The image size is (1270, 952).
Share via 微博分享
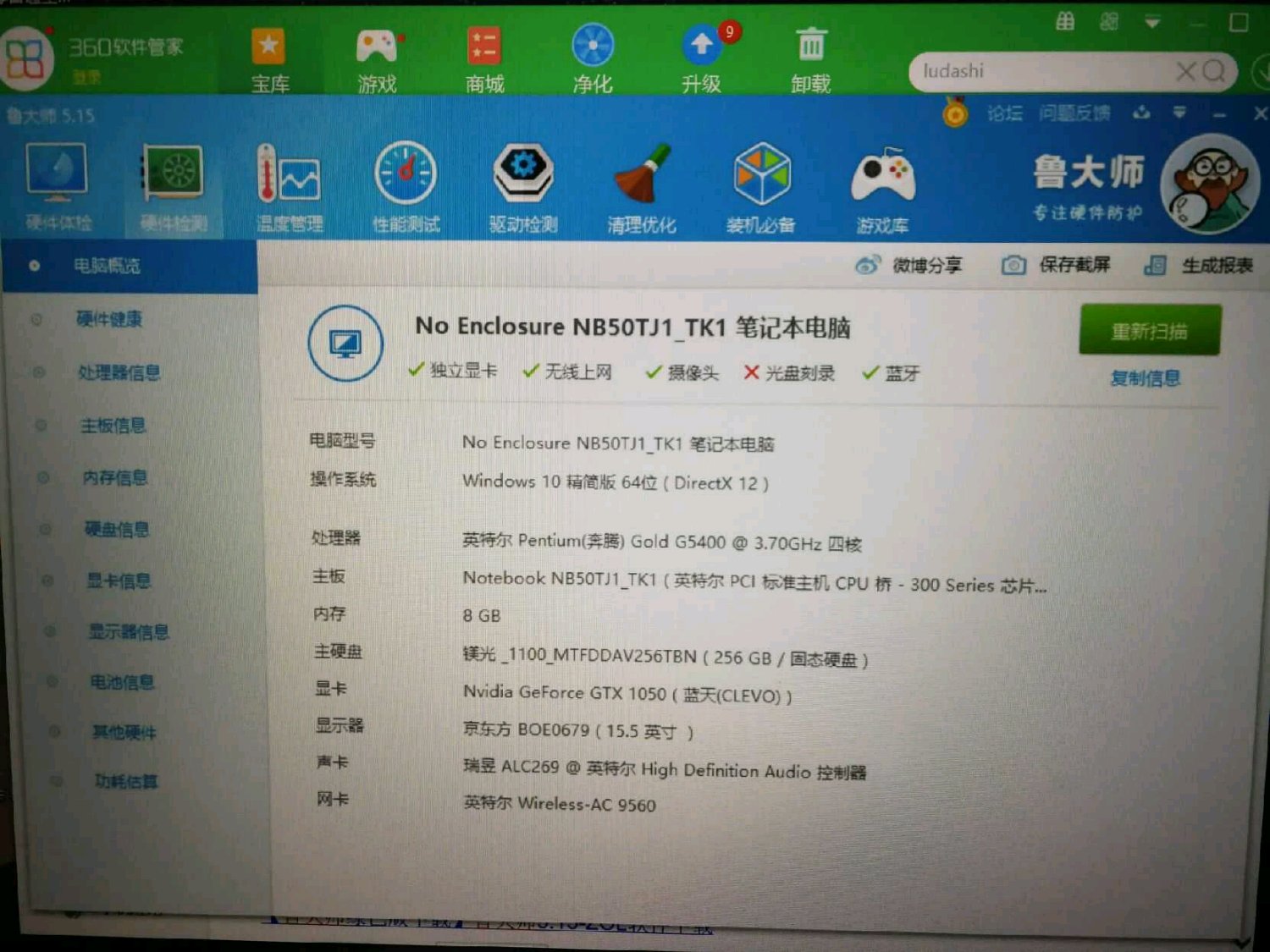pos(908,266)
